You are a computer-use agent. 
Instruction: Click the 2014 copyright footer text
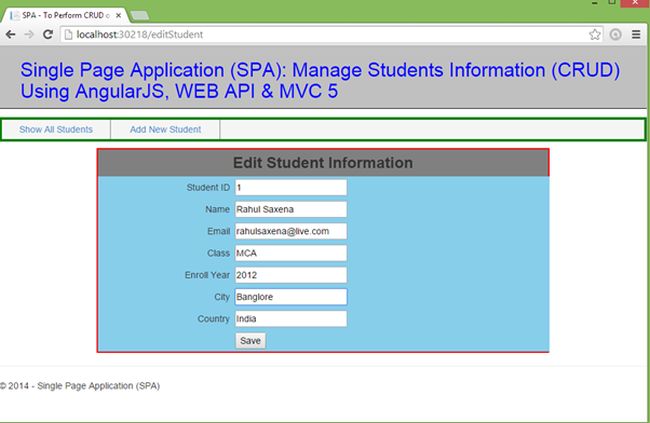click(80, 386)
